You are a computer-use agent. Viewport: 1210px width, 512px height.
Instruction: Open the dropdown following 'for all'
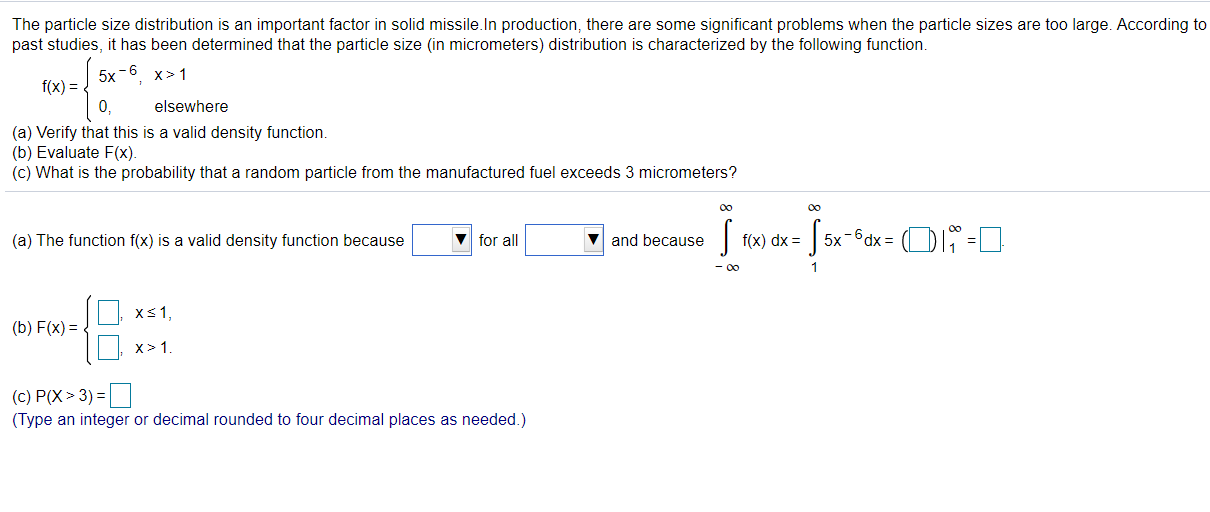[x=565, y=240]
